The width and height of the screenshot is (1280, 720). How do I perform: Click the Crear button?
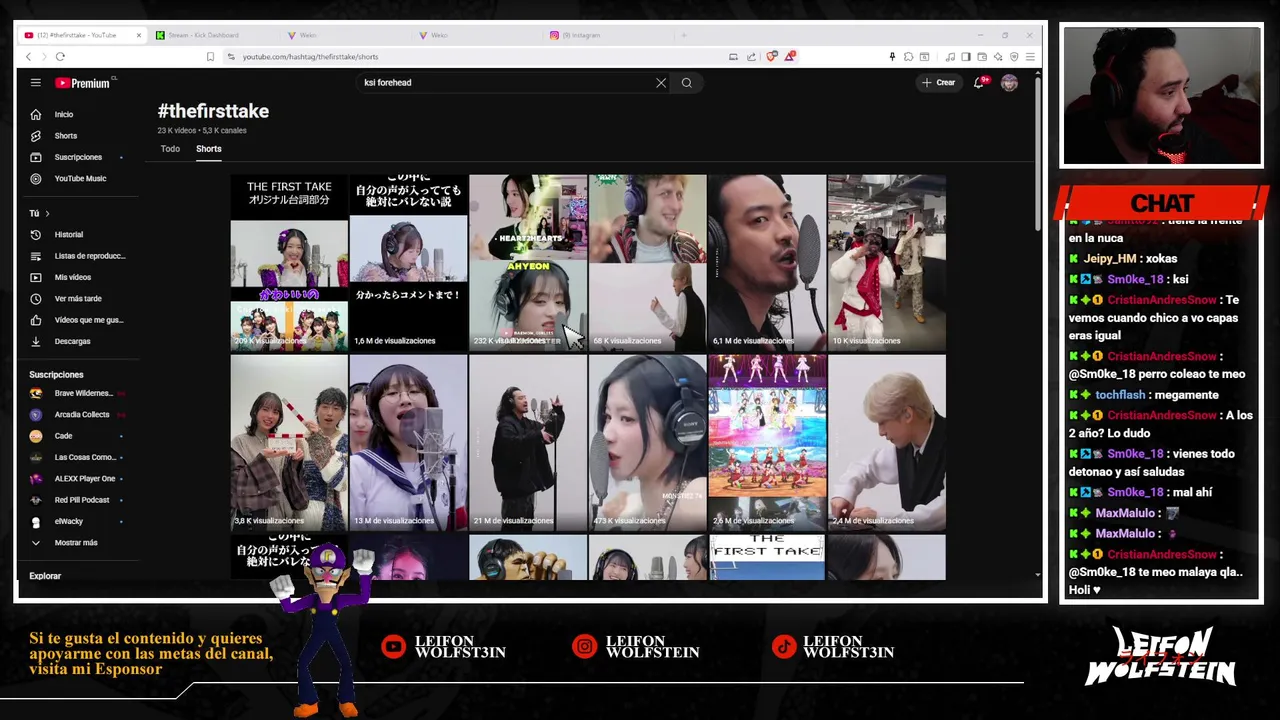coord(939,83)
